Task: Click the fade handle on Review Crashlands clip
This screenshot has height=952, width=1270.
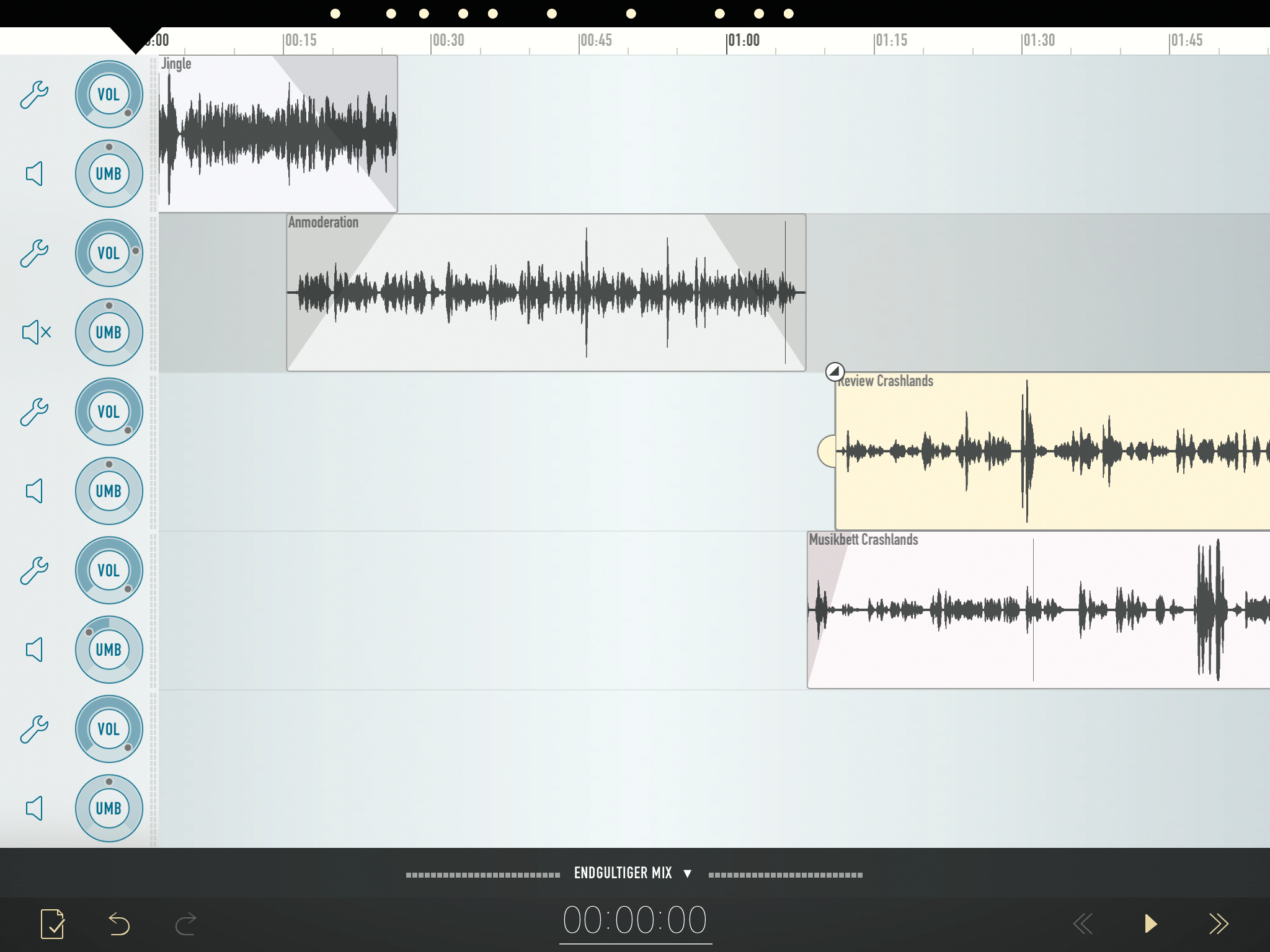Action: point(835,371)
